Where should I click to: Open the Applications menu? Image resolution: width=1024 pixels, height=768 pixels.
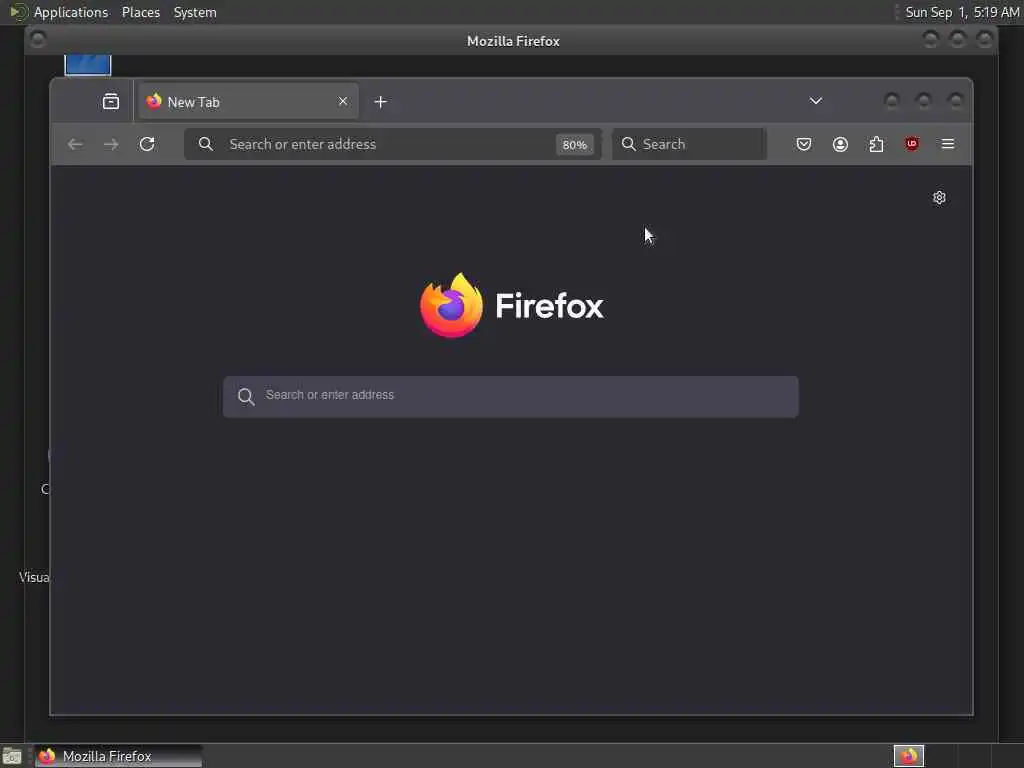(x=71, y=12)
